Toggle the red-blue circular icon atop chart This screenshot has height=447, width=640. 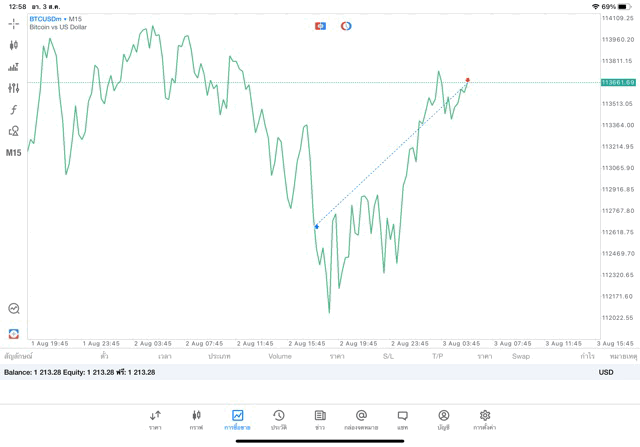(346, 25)
